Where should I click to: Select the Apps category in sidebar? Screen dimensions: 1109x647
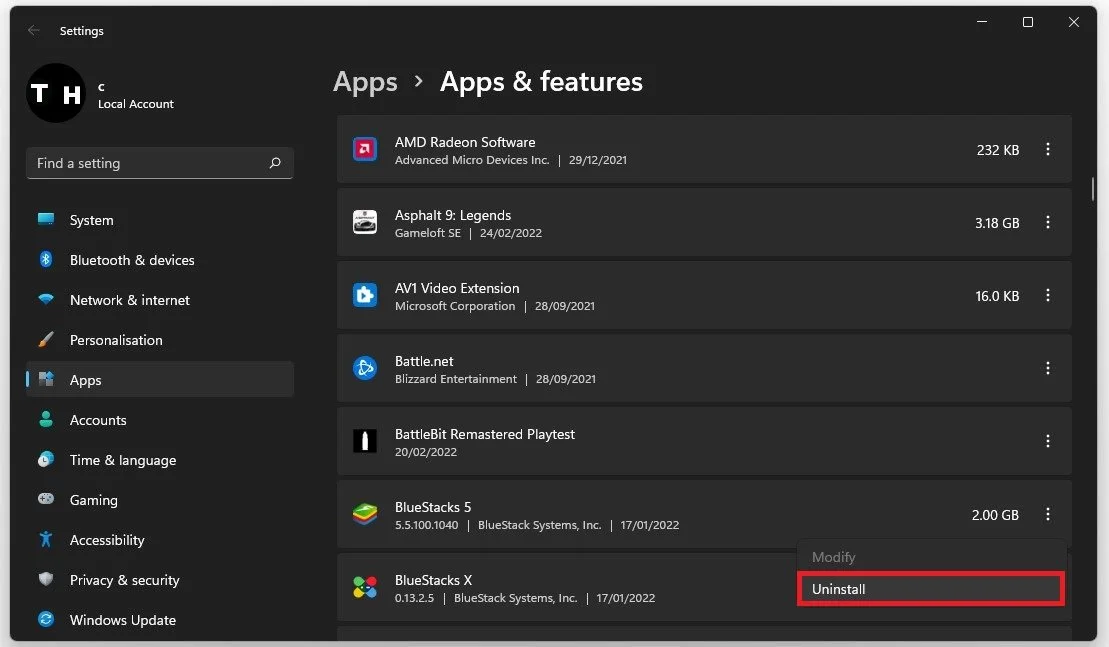pyautogui.click(x=160, y=380)
